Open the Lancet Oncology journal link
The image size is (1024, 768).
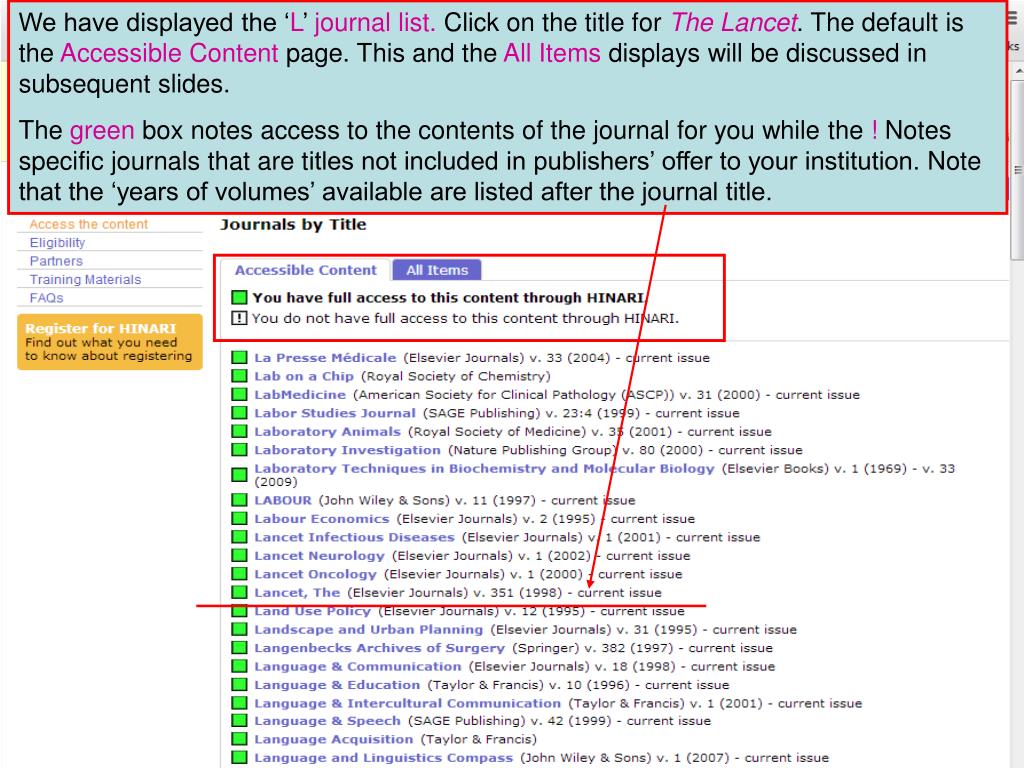point(315,574)
